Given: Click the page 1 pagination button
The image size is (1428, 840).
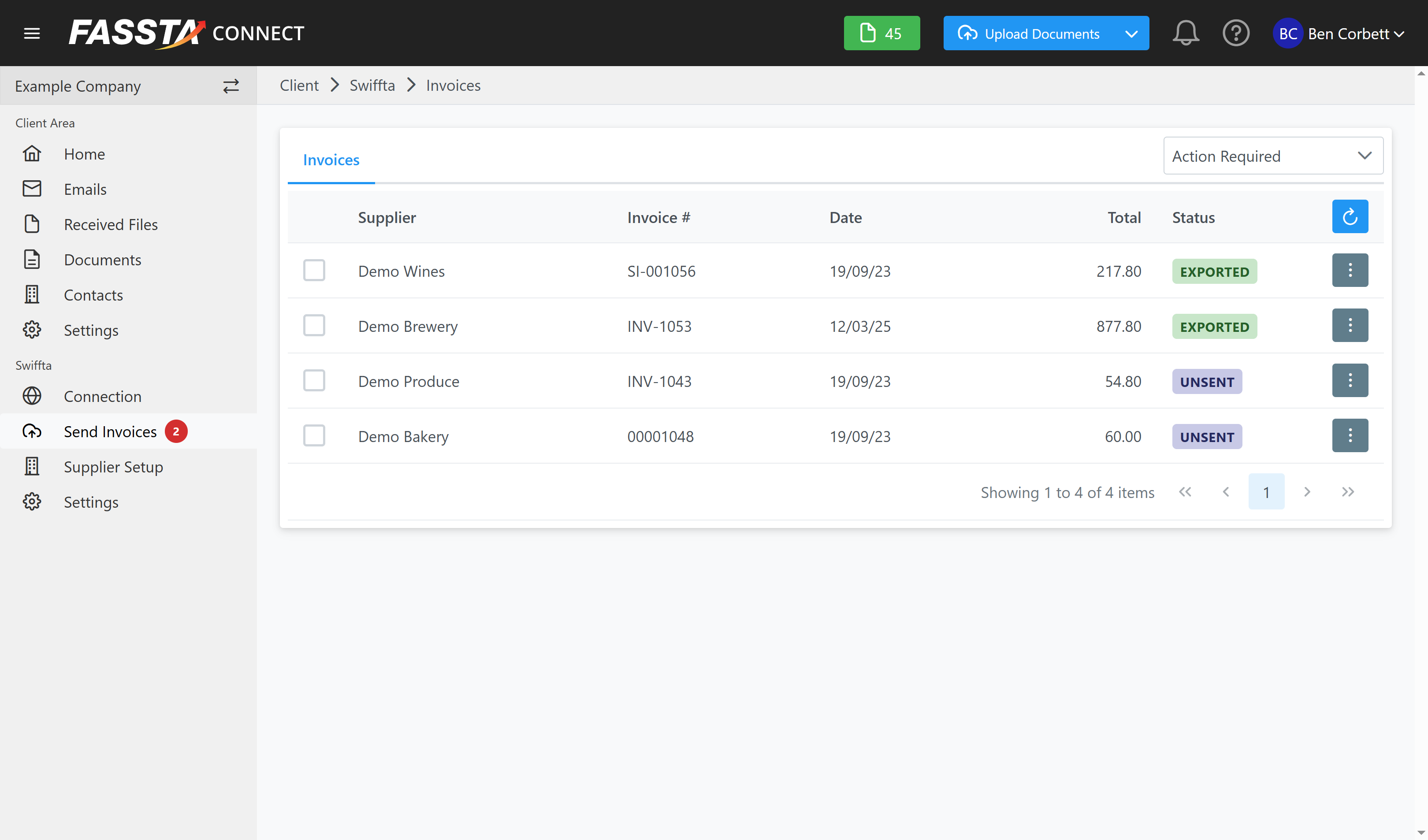Looking at the screenshot, I should (1266, 492).
